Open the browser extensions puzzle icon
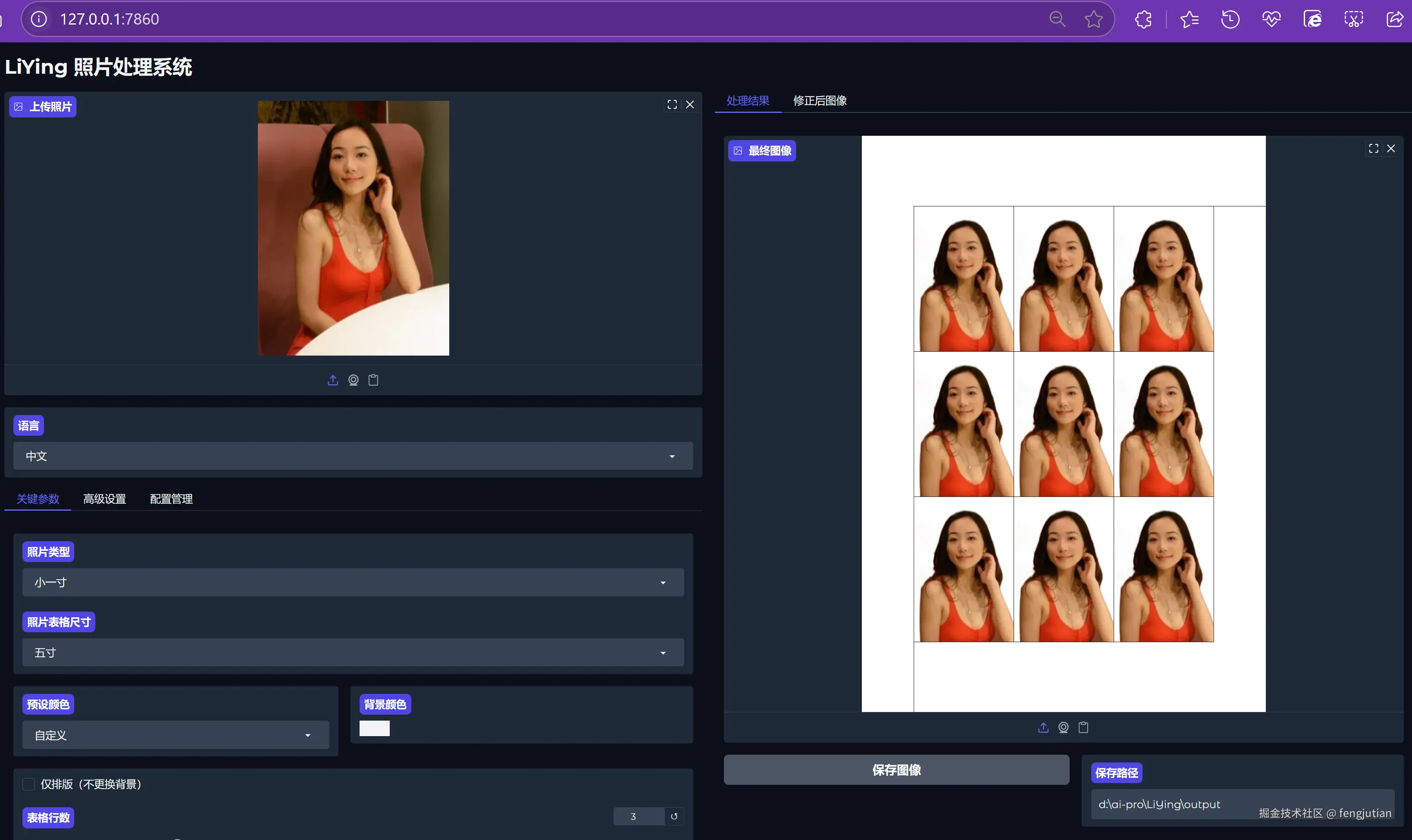The width and height of the screenshot is (1412, 840). (1143, 19)
